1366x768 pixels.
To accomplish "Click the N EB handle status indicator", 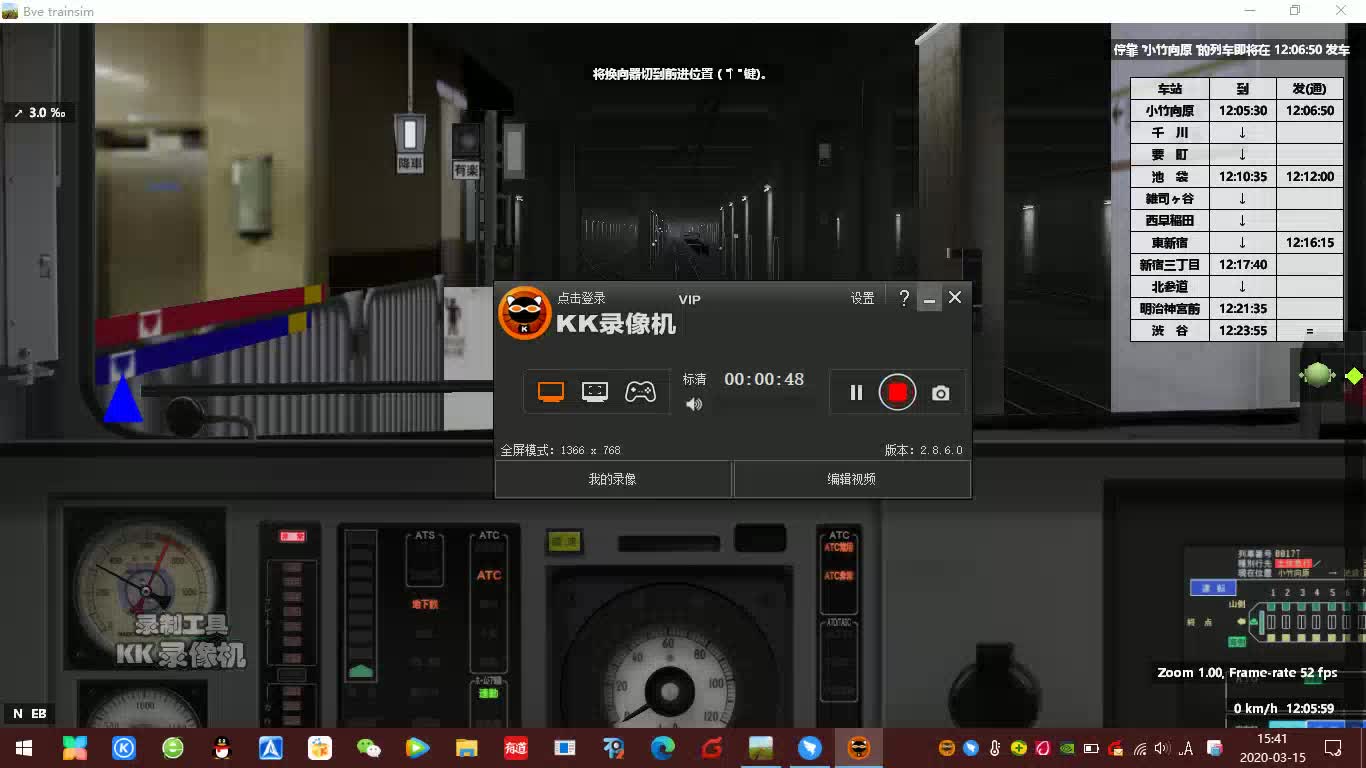I will coord(30,714).
